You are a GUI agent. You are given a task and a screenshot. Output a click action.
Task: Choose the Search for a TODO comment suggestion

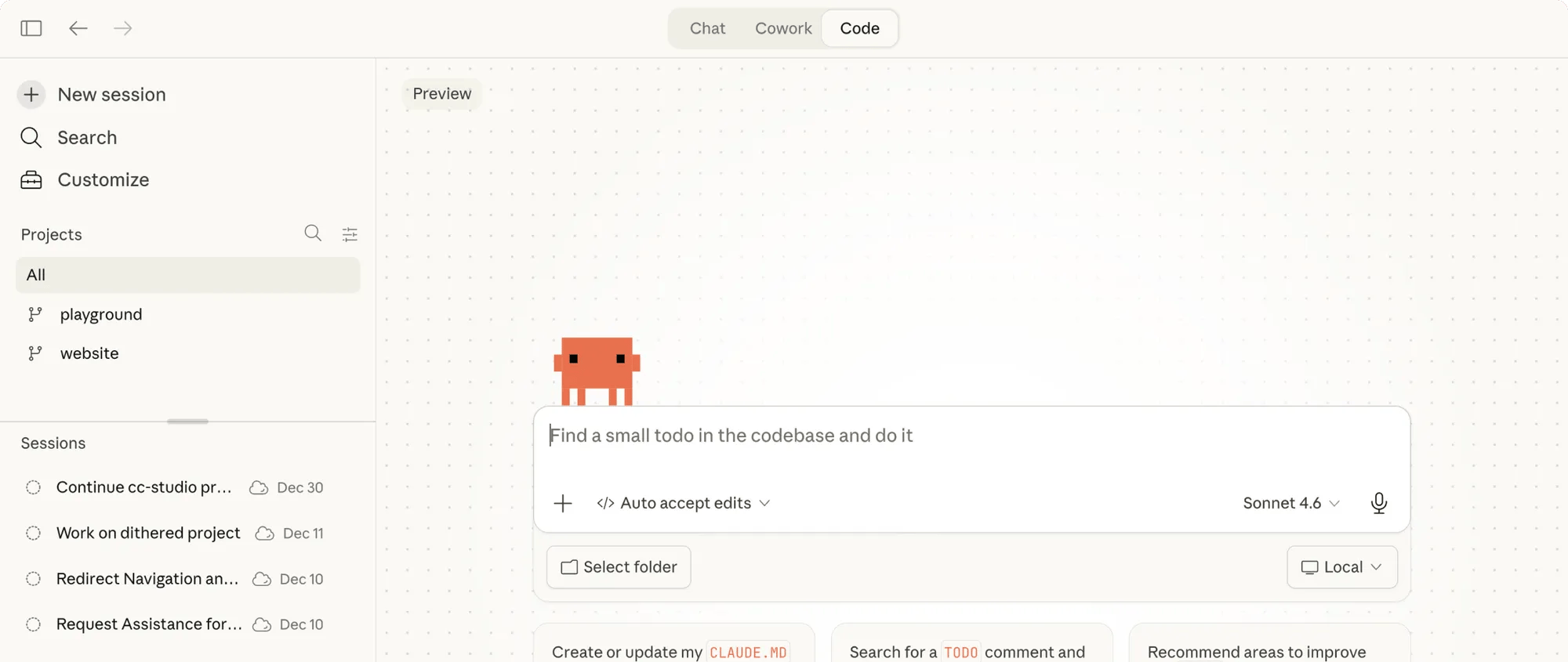(x=972, y=643)
